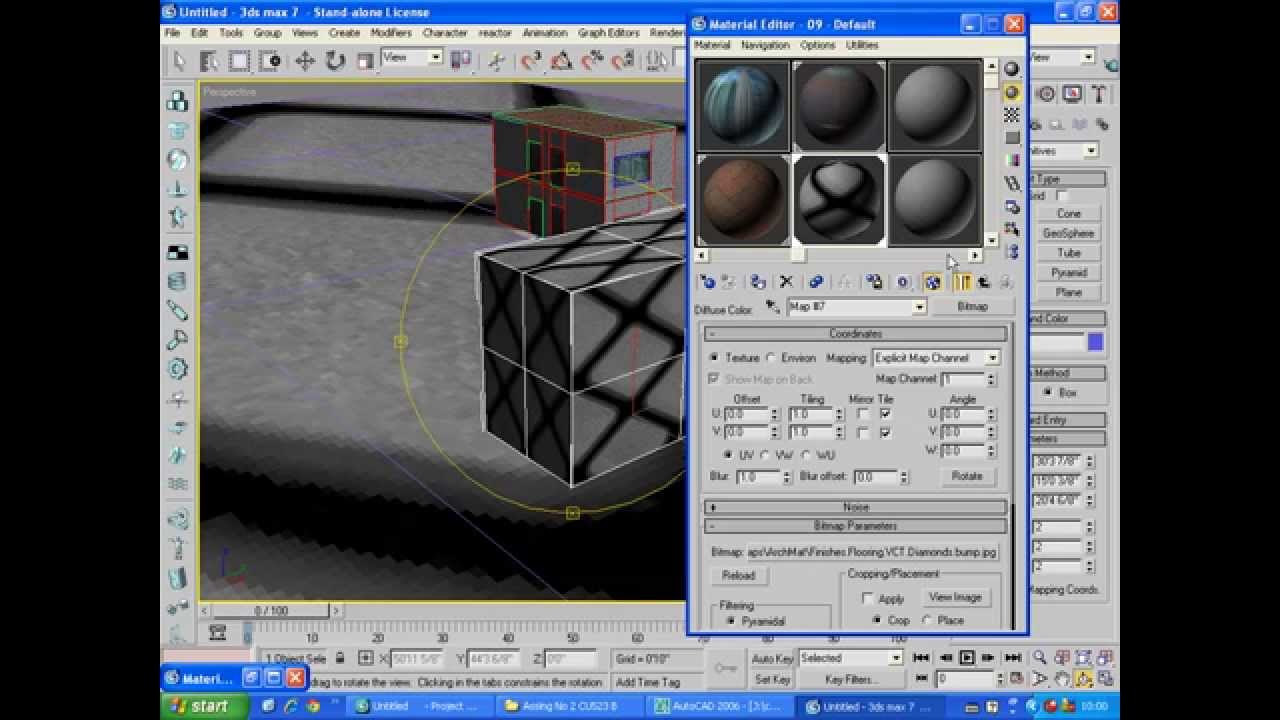The width and height of the screenshot is (1280, 720).
Task: Activate the Select and Move tool
Action: (x=305, y=61)
